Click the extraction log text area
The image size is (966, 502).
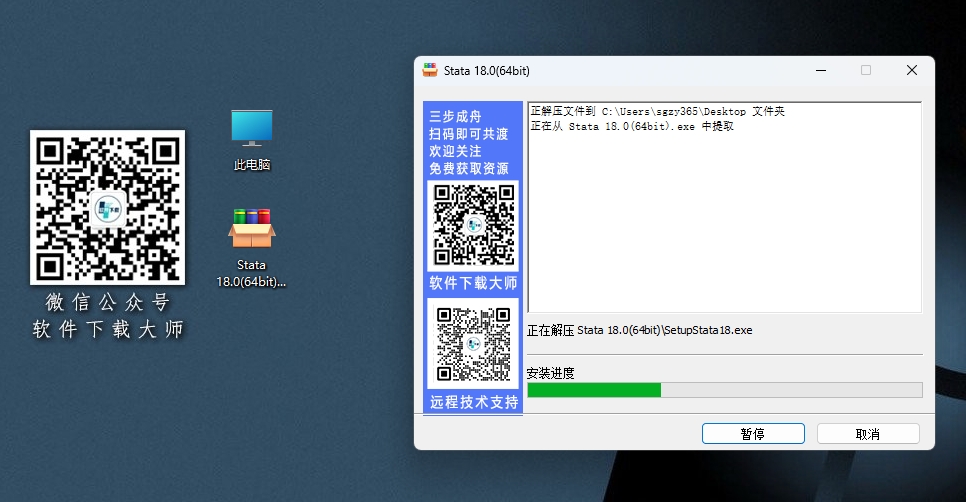(x=724, y=207)
